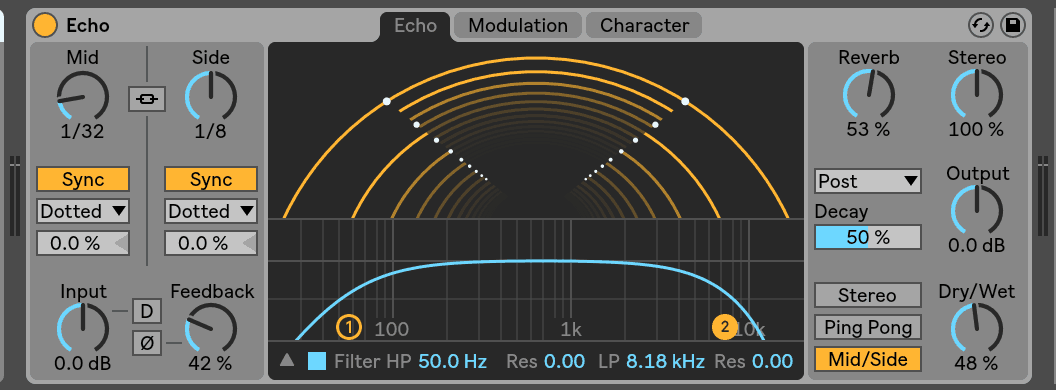
Task: Switch to the Character tab
Action: 645,26
